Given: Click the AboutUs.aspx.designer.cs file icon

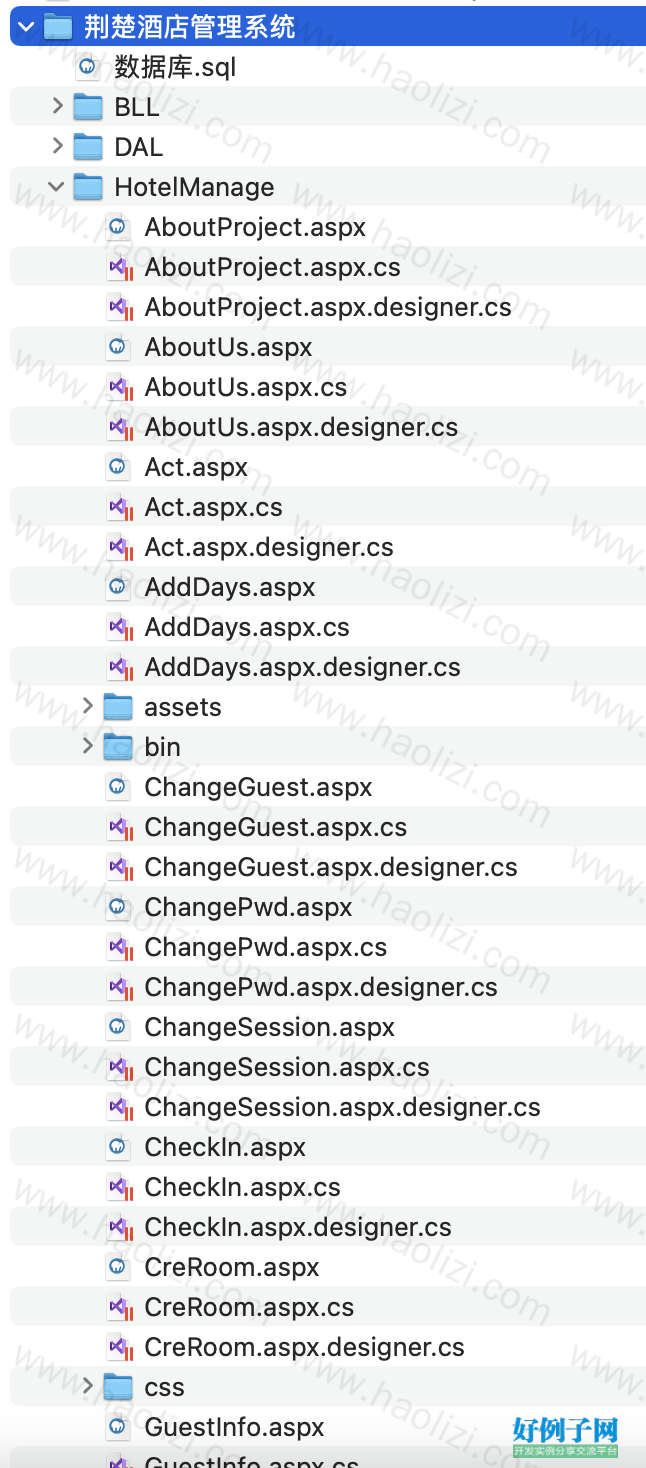Looking at the screenshot, I should point(120,428).
